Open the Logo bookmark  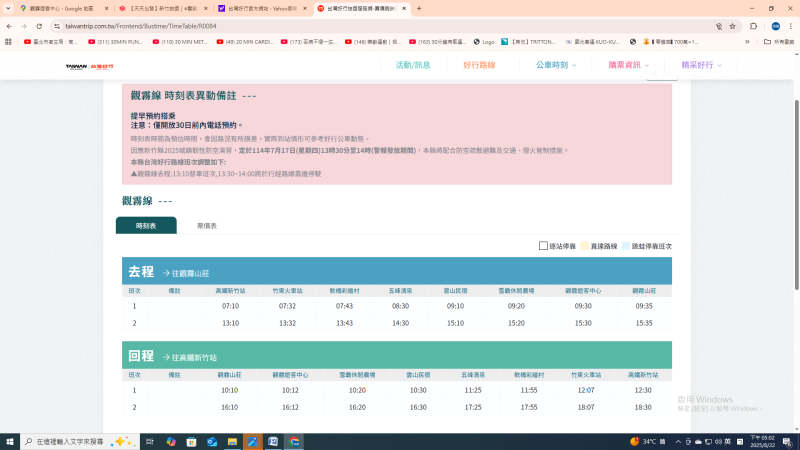coord(484,42)
